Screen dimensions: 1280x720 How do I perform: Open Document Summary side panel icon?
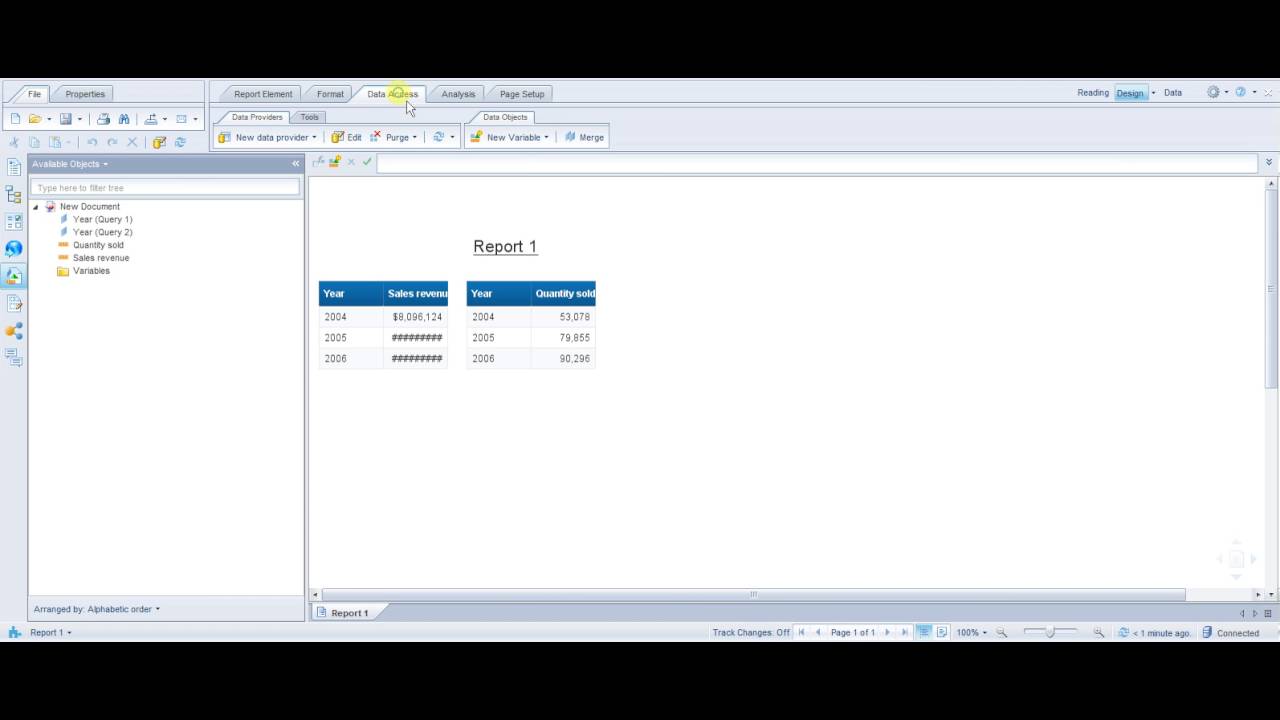coord(14,167)
